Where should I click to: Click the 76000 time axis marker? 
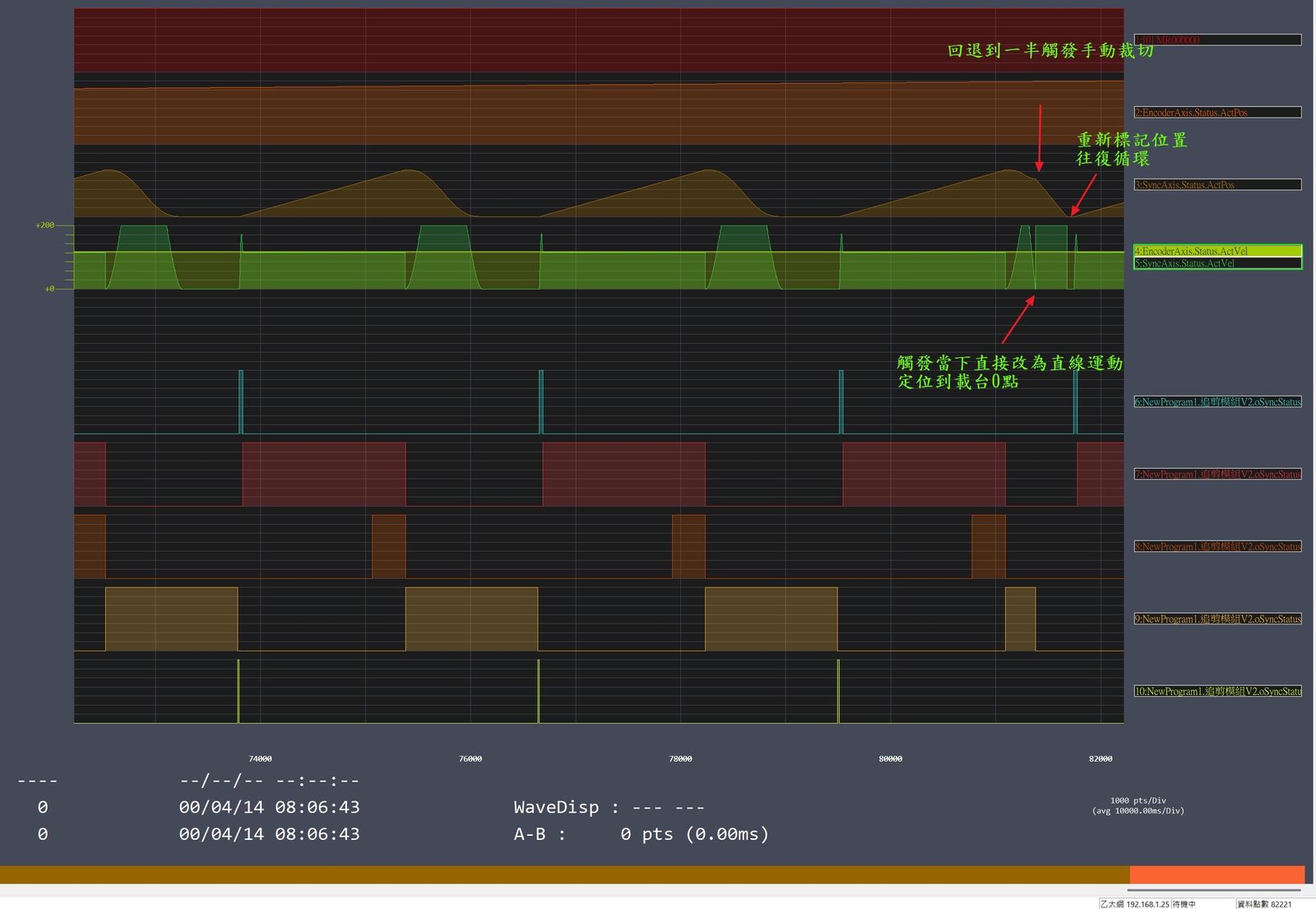point(470,758)
